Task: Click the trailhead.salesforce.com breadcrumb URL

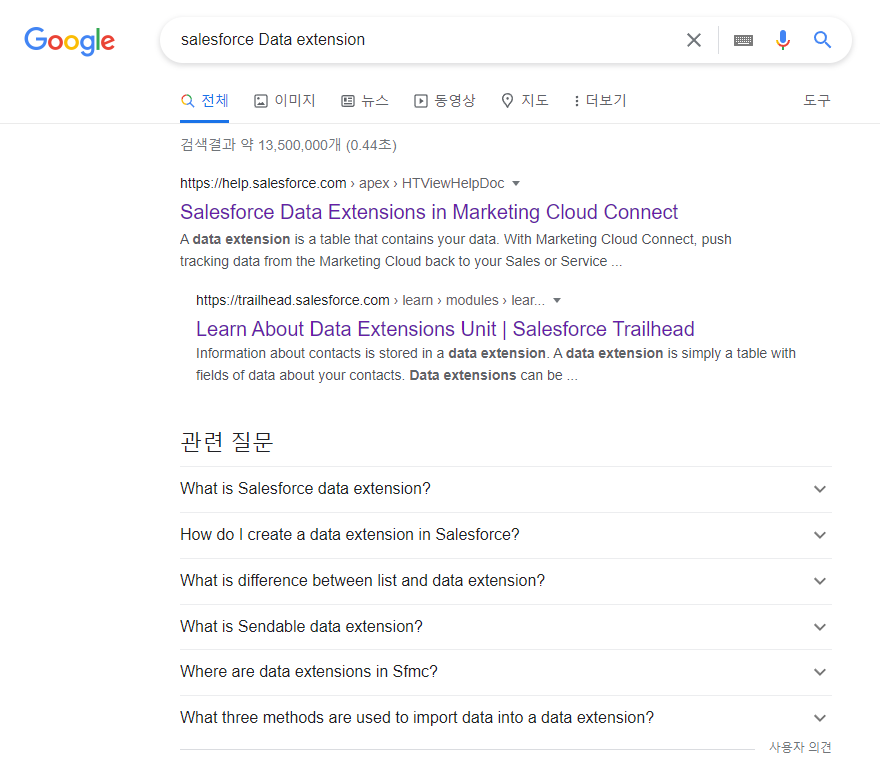Action: (x=370, y=300)
